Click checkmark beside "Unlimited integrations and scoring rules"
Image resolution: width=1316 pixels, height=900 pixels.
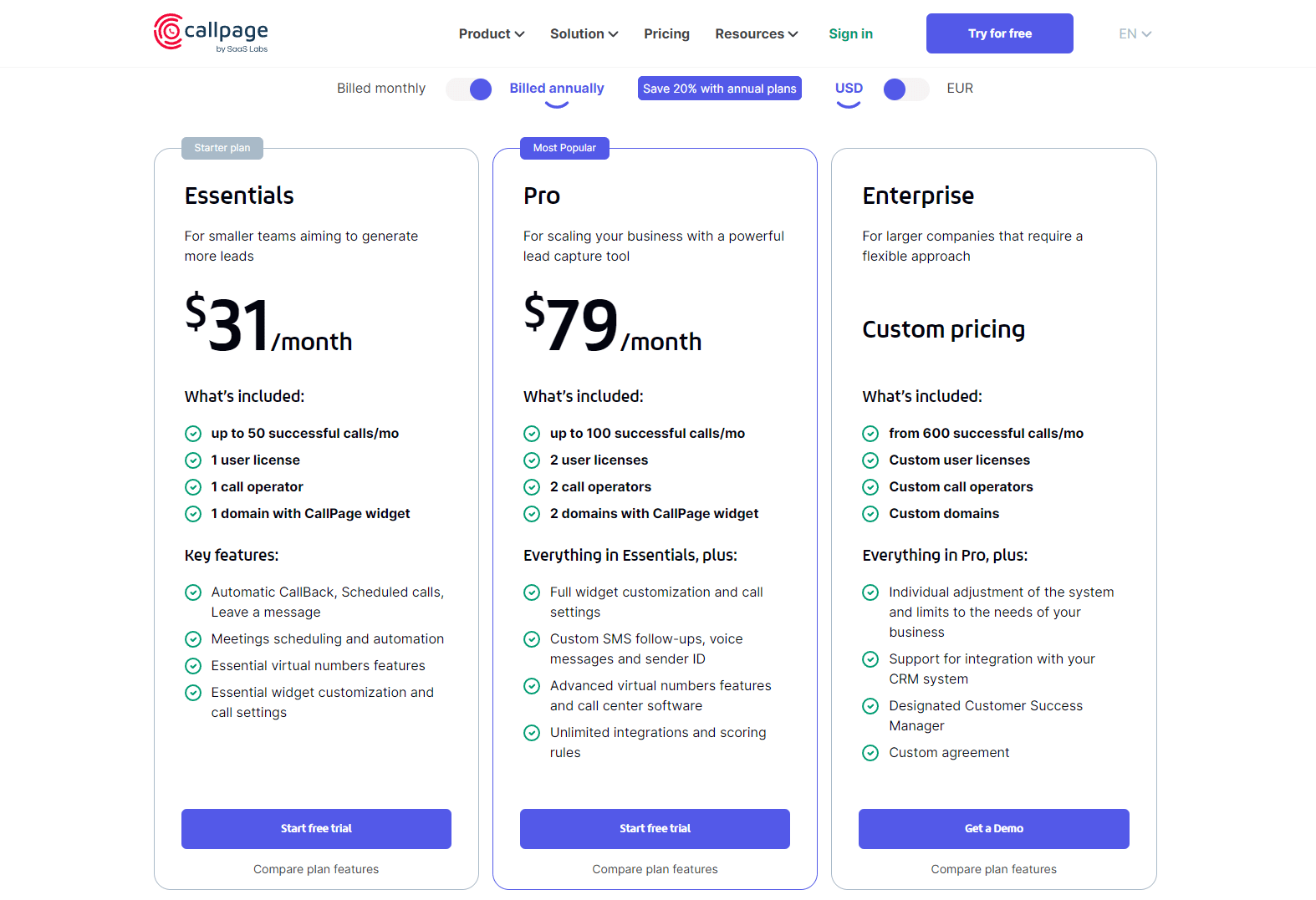click(x=533, y=733)
